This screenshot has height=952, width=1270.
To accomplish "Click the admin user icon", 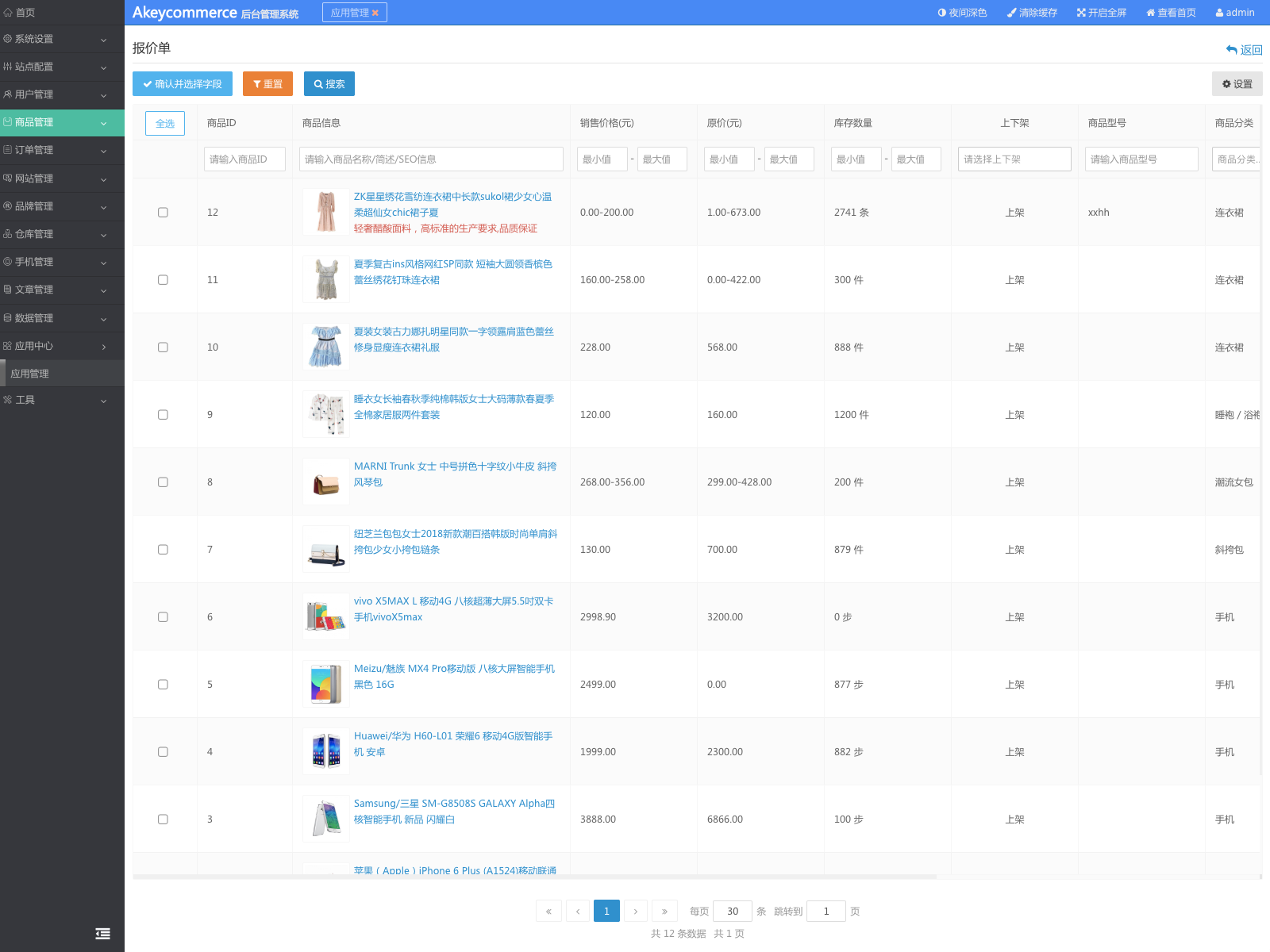I will tap(1219, 13).
